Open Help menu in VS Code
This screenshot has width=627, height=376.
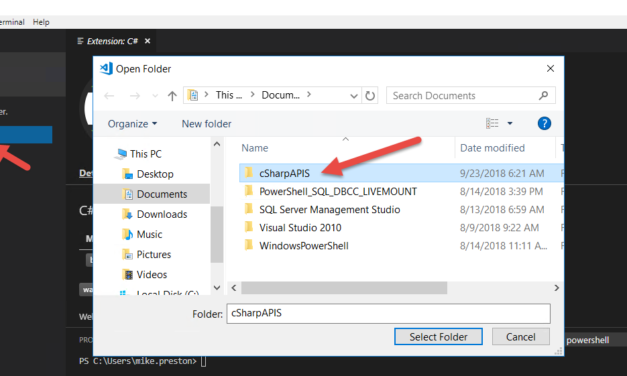coord(41,22)
